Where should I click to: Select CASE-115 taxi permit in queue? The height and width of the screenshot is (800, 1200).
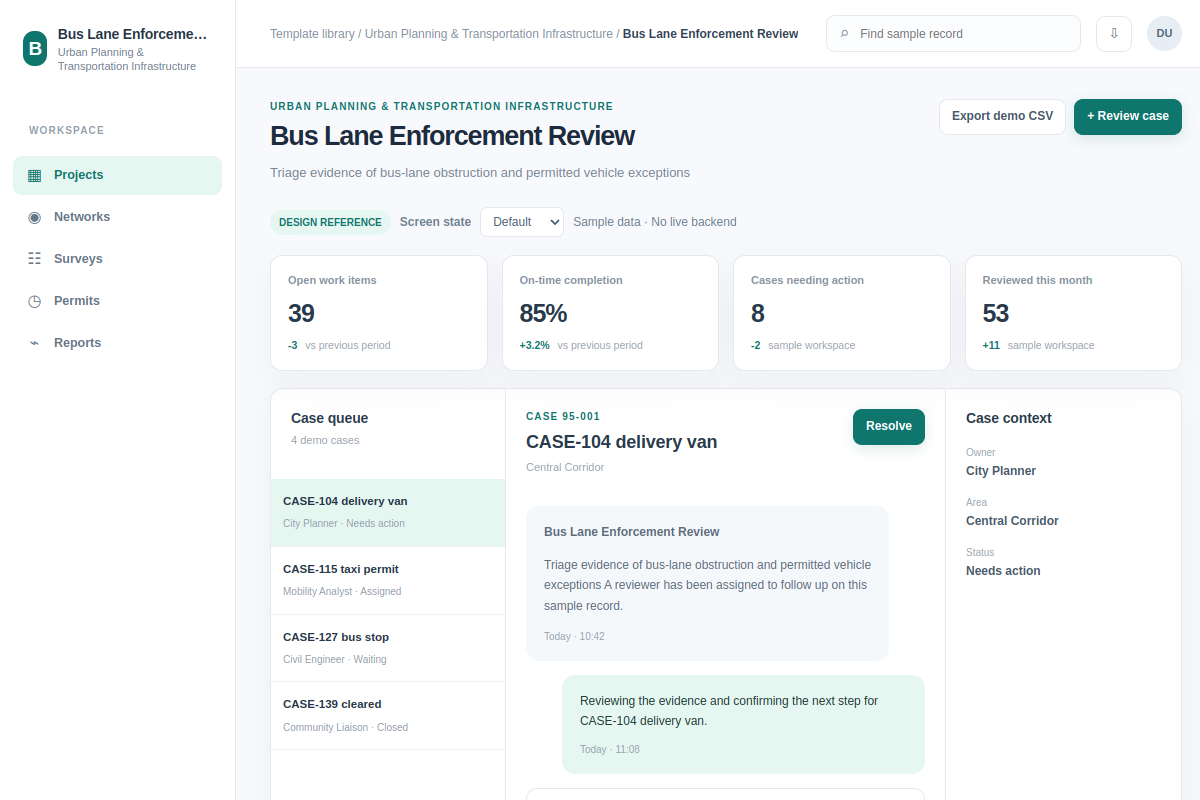point(388,581)
